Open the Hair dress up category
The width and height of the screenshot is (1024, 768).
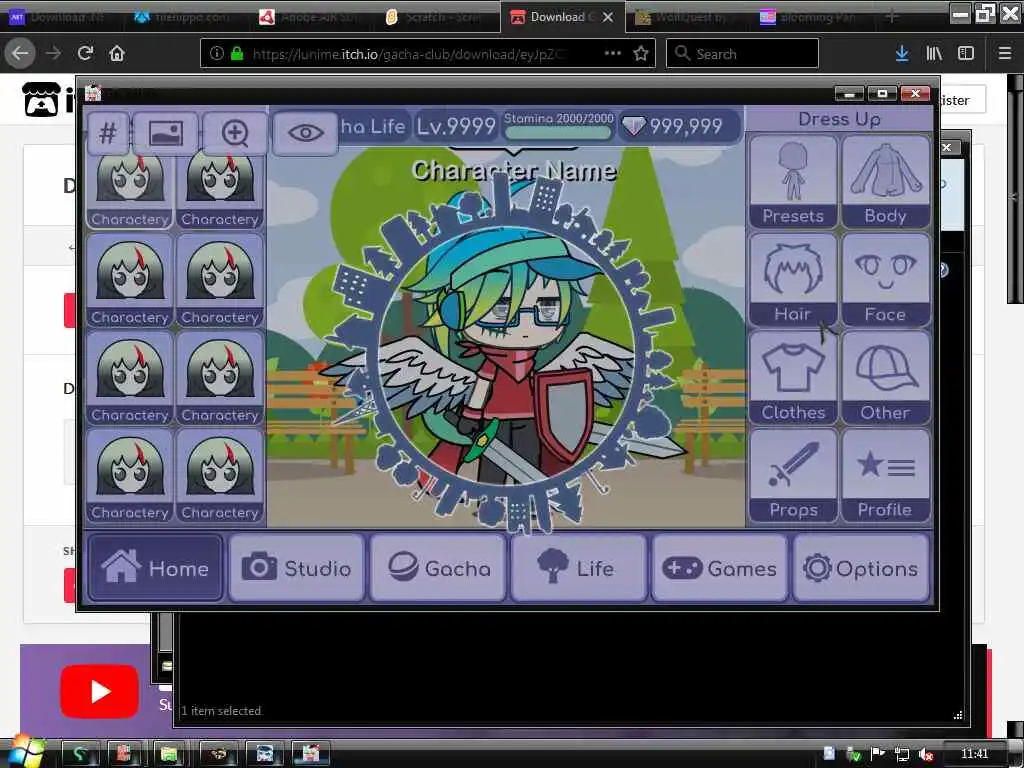pos(793,280)
